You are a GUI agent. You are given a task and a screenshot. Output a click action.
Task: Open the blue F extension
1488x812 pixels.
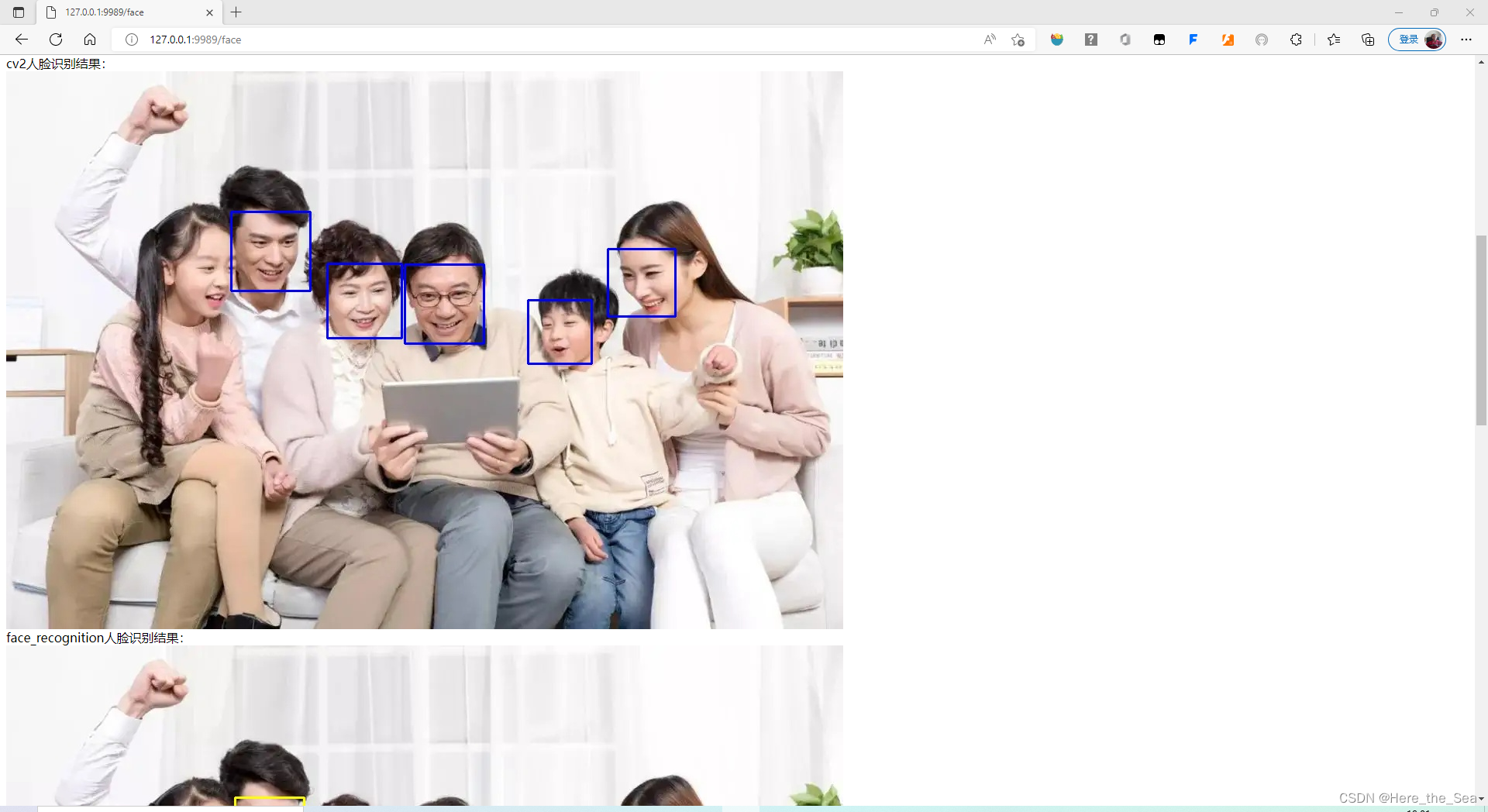coord(1193,40)
